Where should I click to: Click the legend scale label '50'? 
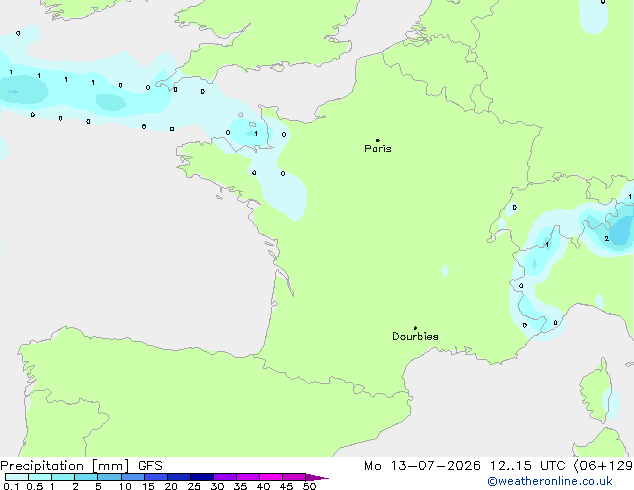[x=309, y=486]
